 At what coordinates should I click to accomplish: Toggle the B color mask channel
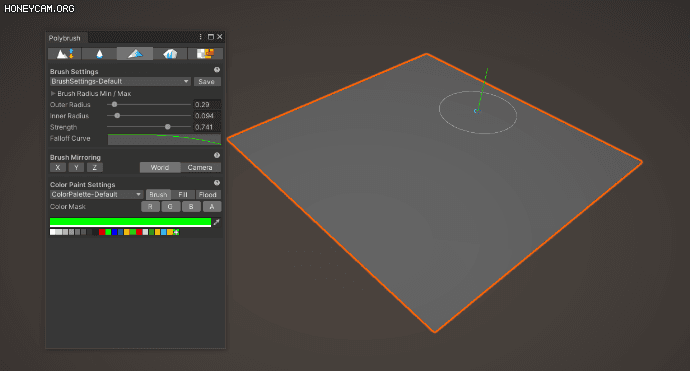pos(191,206)
